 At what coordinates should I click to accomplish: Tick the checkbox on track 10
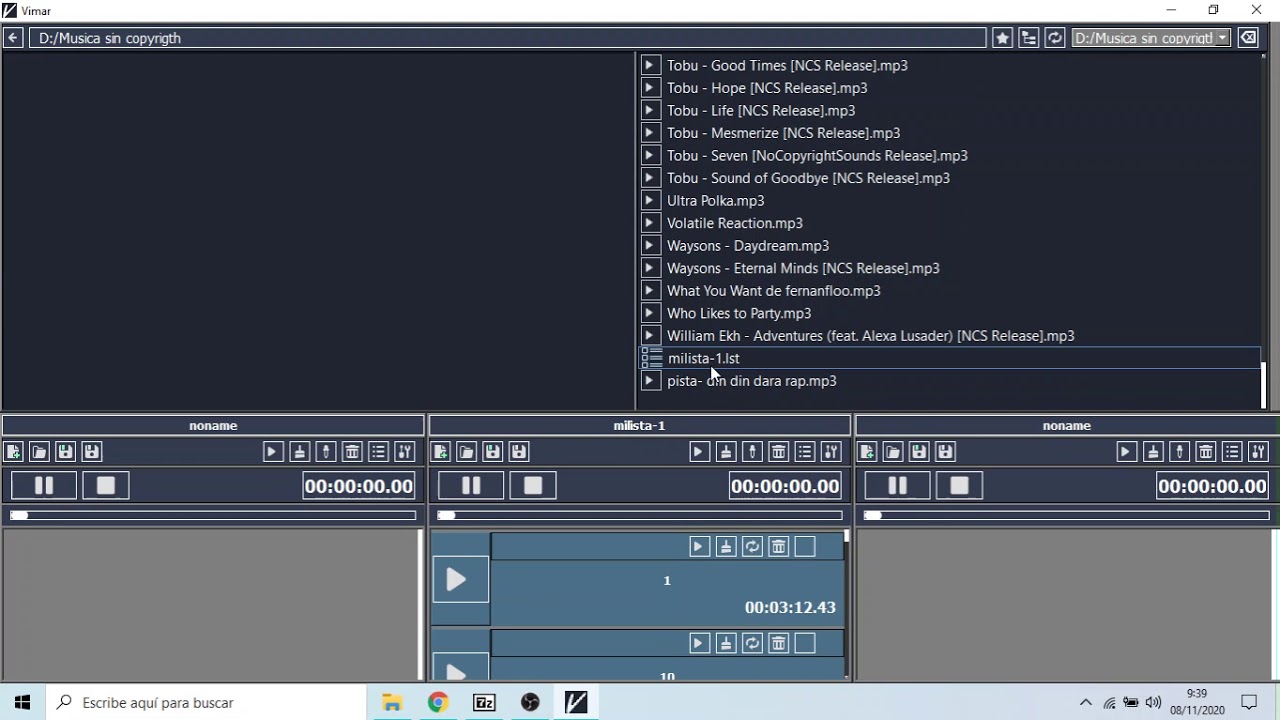pyautogui.click(x=805, y=643)
